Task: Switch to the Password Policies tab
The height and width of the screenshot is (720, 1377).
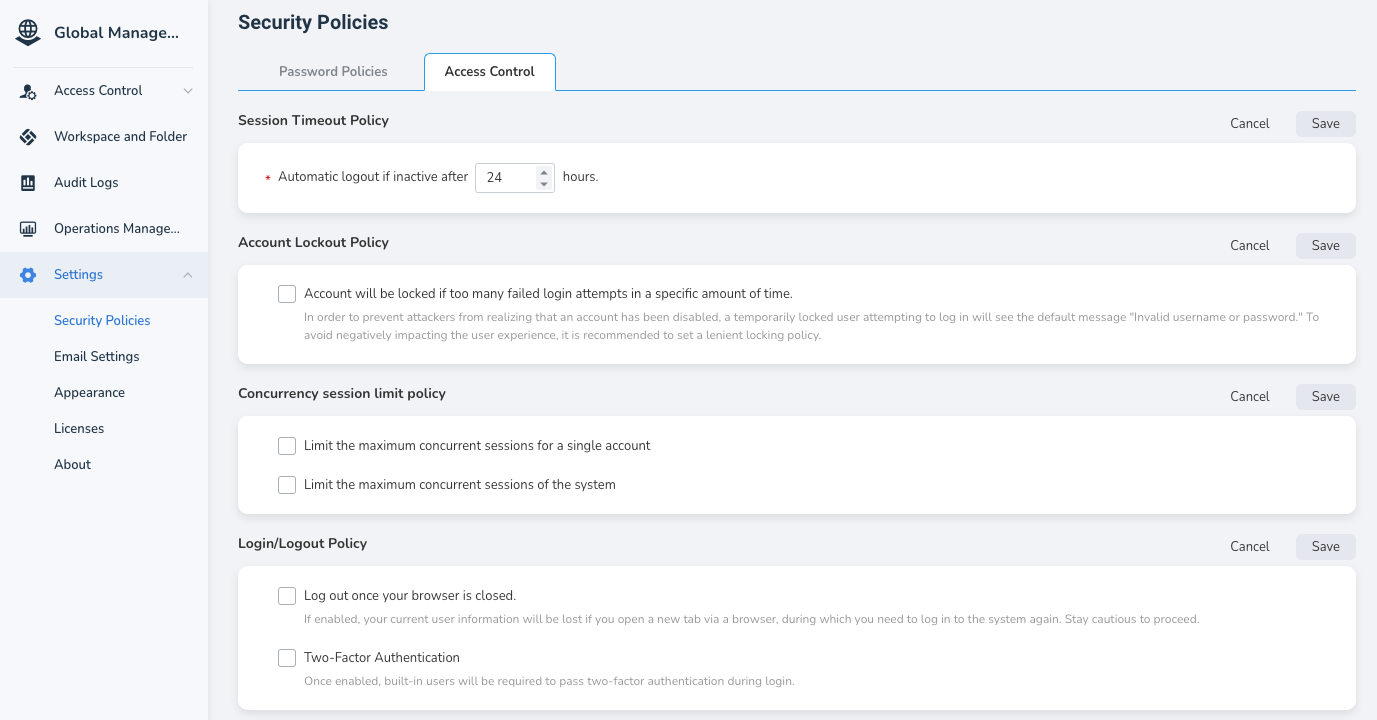Action: pos(333,72)
